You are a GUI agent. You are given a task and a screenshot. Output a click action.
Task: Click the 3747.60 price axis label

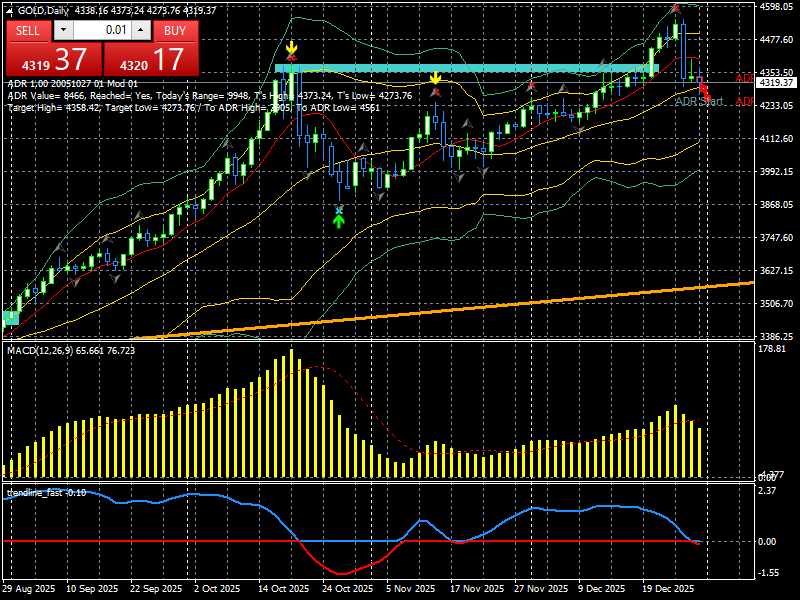(x=777, y=237)
